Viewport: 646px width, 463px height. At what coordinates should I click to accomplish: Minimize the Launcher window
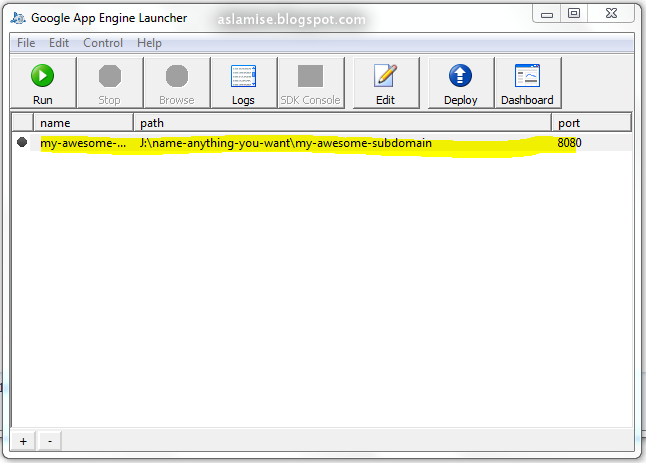(x=547, y=14)
